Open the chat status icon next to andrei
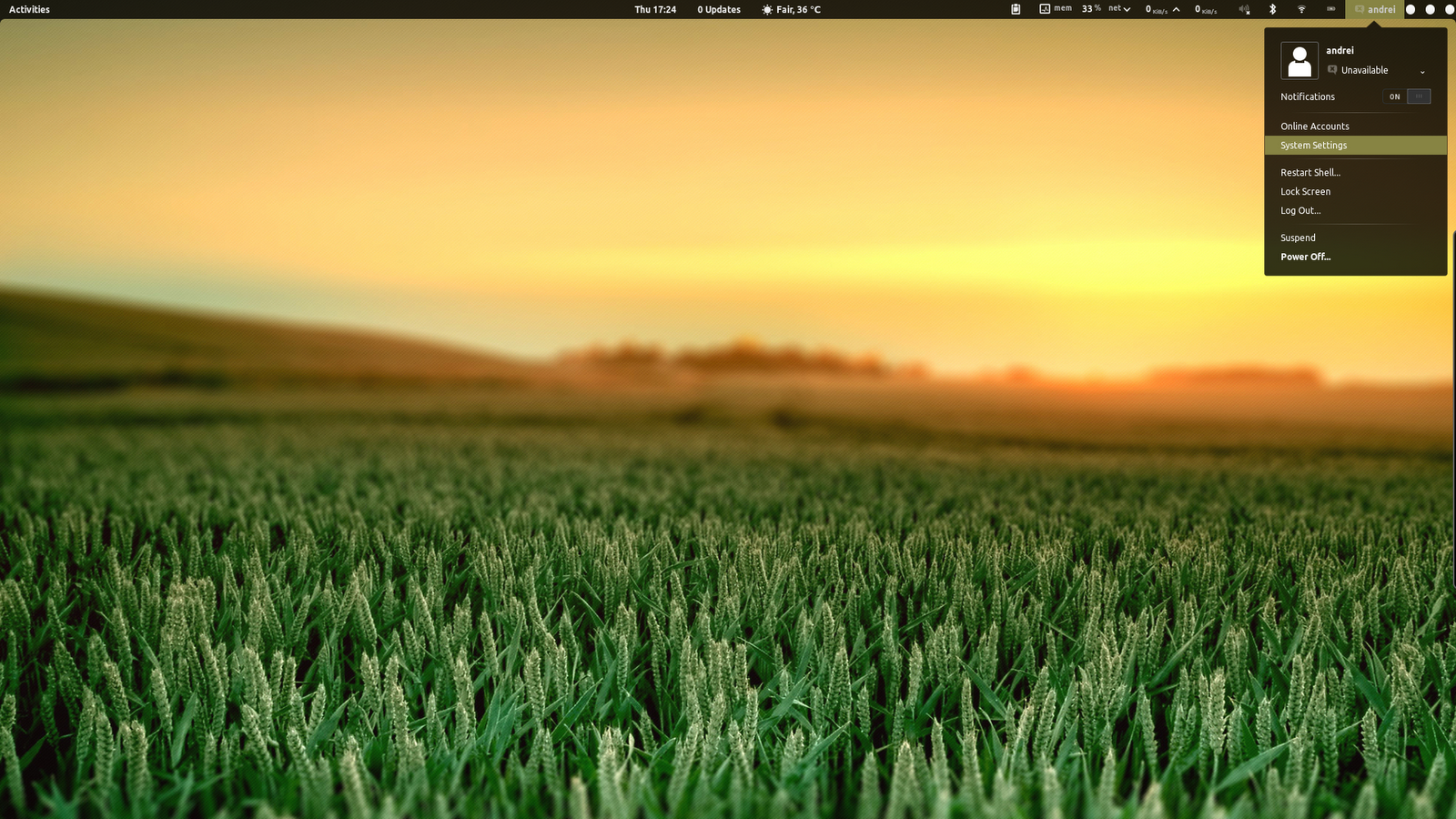 [1358, 10]
